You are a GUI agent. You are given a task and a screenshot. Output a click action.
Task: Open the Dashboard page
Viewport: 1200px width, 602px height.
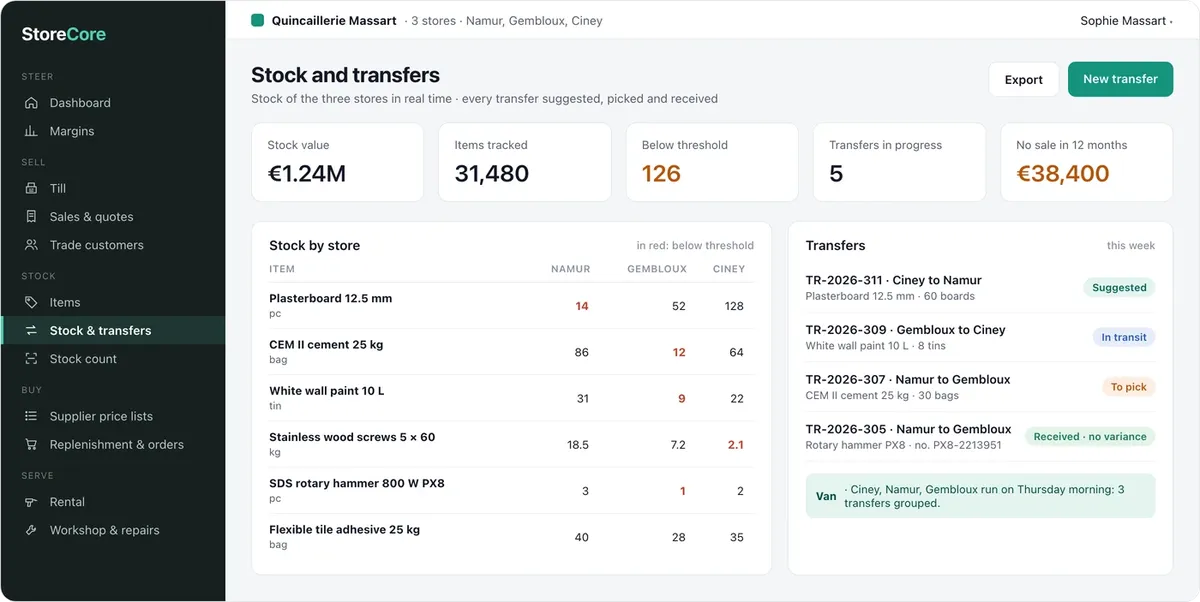tap(112, 103)
